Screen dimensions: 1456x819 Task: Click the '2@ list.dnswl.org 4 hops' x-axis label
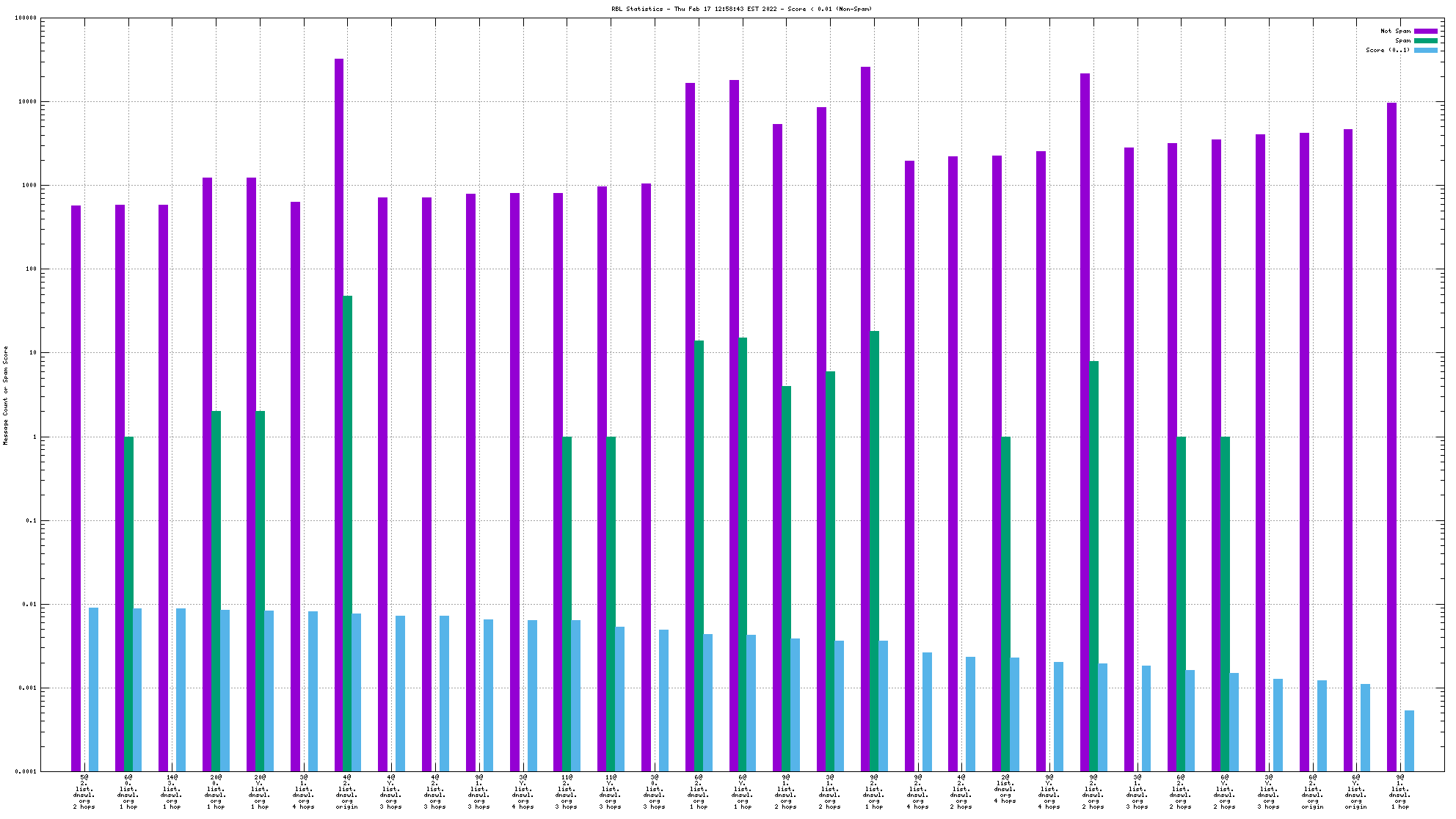point(1005,788)
